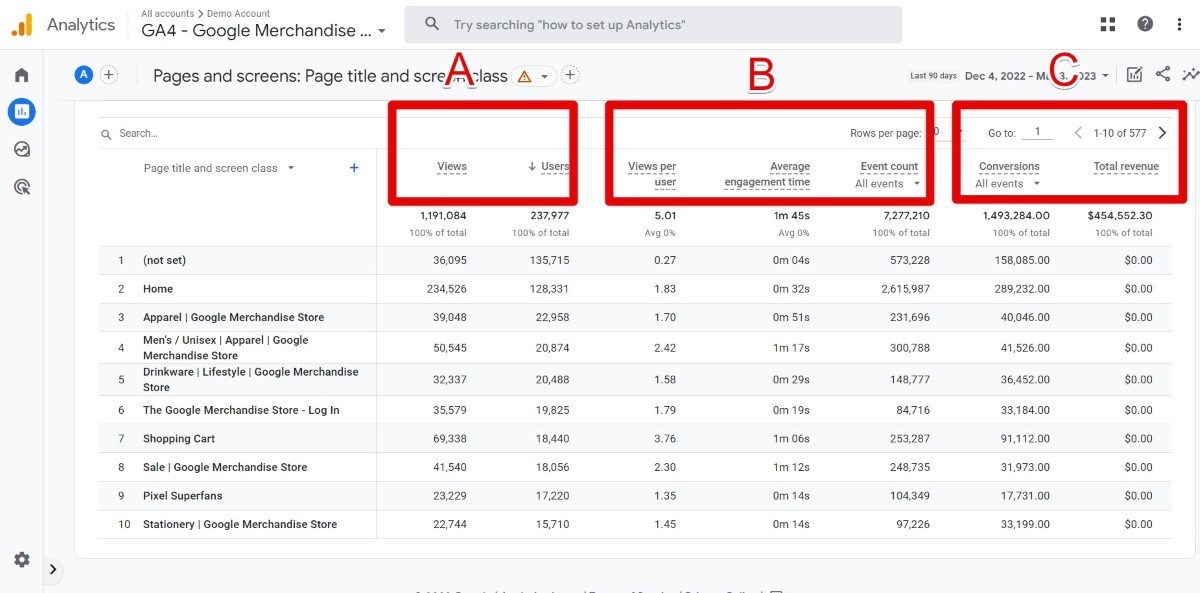Open the Customize report icon
Viewport: 1200px width, 593px height.
1135,74
